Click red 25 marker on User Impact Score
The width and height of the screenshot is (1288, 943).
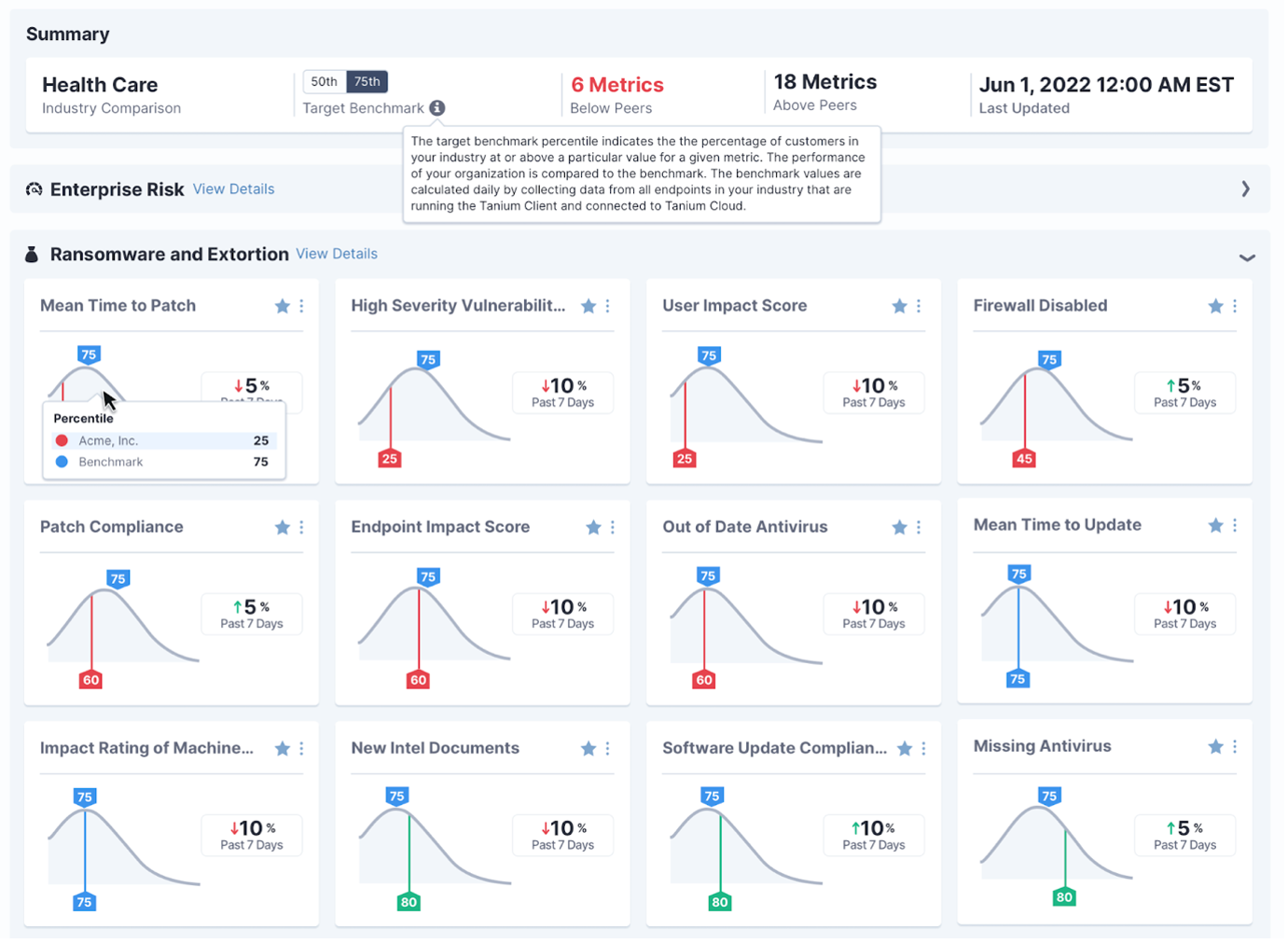click(x=685, y=459)
